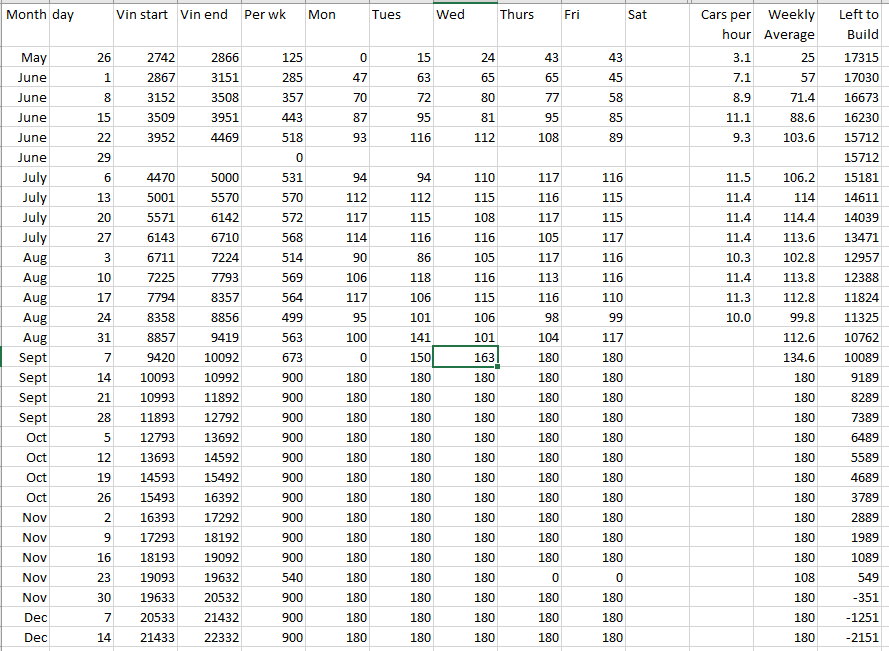Click the "Thurs" column header cell
Viewport: 889px width, 651px height.
(x=529, y=16)
